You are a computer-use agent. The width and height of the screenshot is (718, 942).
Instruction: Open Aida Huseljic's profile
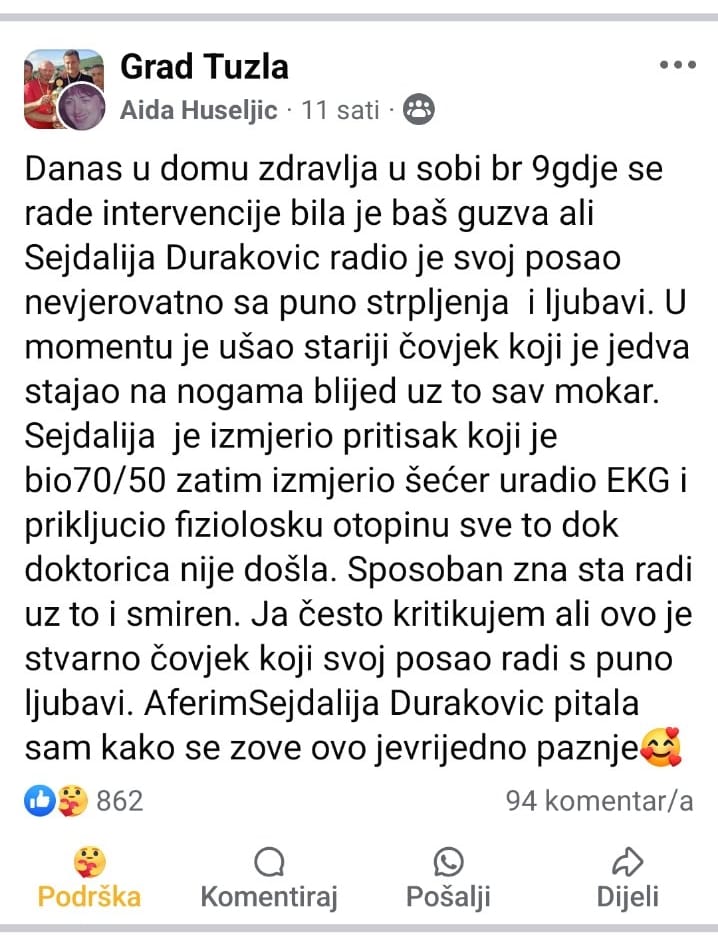click(199, 110)
